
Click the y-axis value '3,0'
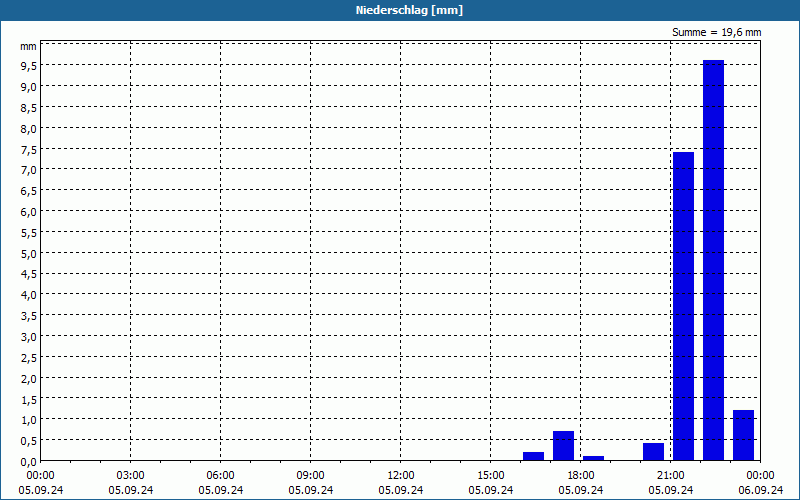pos(29,337)
